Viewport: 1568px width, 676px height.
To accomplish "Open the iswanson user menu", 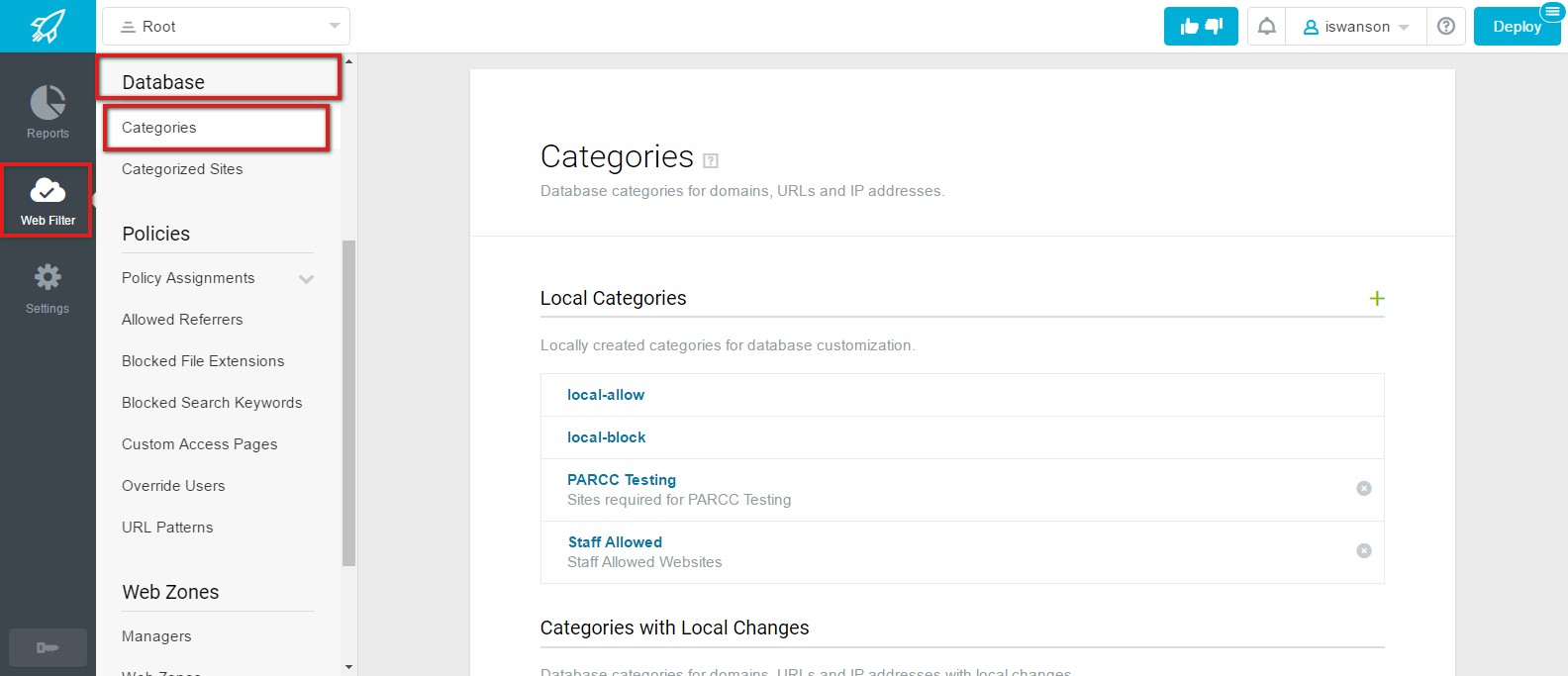I will point(1355,27).
